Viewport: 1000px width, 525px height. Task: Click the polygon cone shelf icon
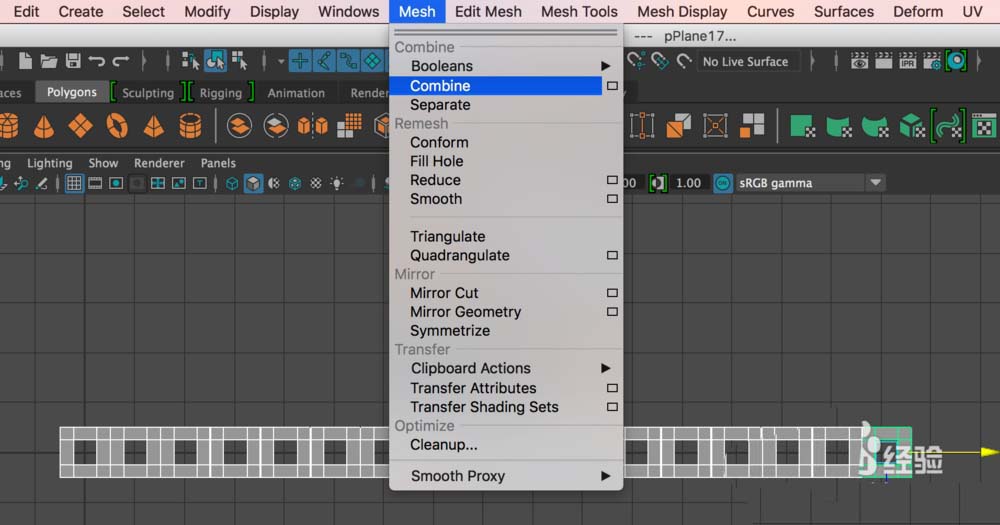44,126
